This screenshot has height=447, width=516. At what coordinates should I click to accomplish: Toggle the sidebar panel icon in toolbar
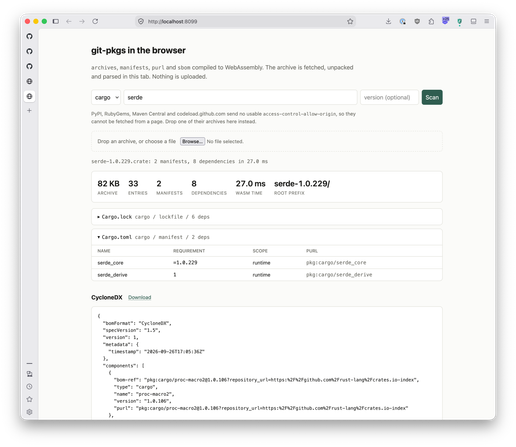[x=56, y=21]
